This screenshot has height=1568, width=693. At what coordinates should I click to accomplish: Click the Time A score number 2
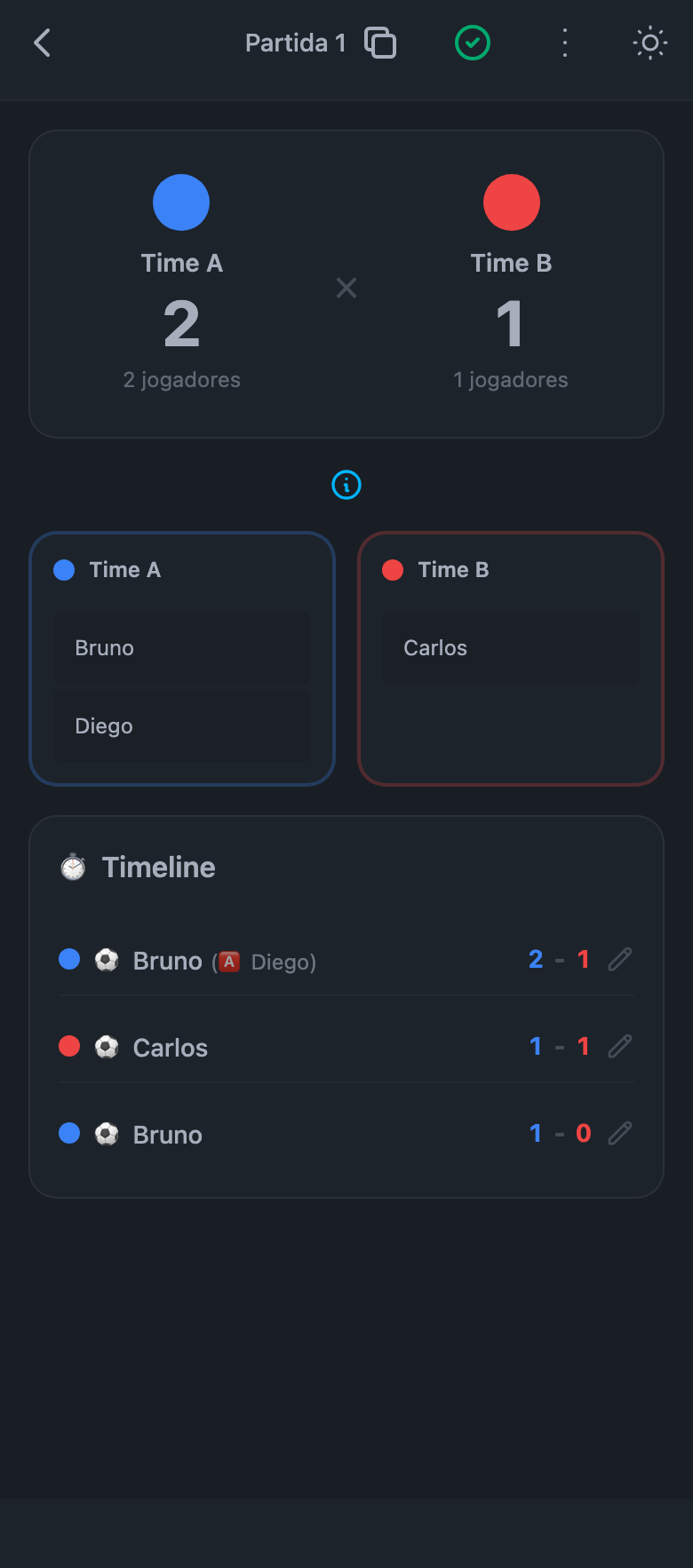point(181,324)
